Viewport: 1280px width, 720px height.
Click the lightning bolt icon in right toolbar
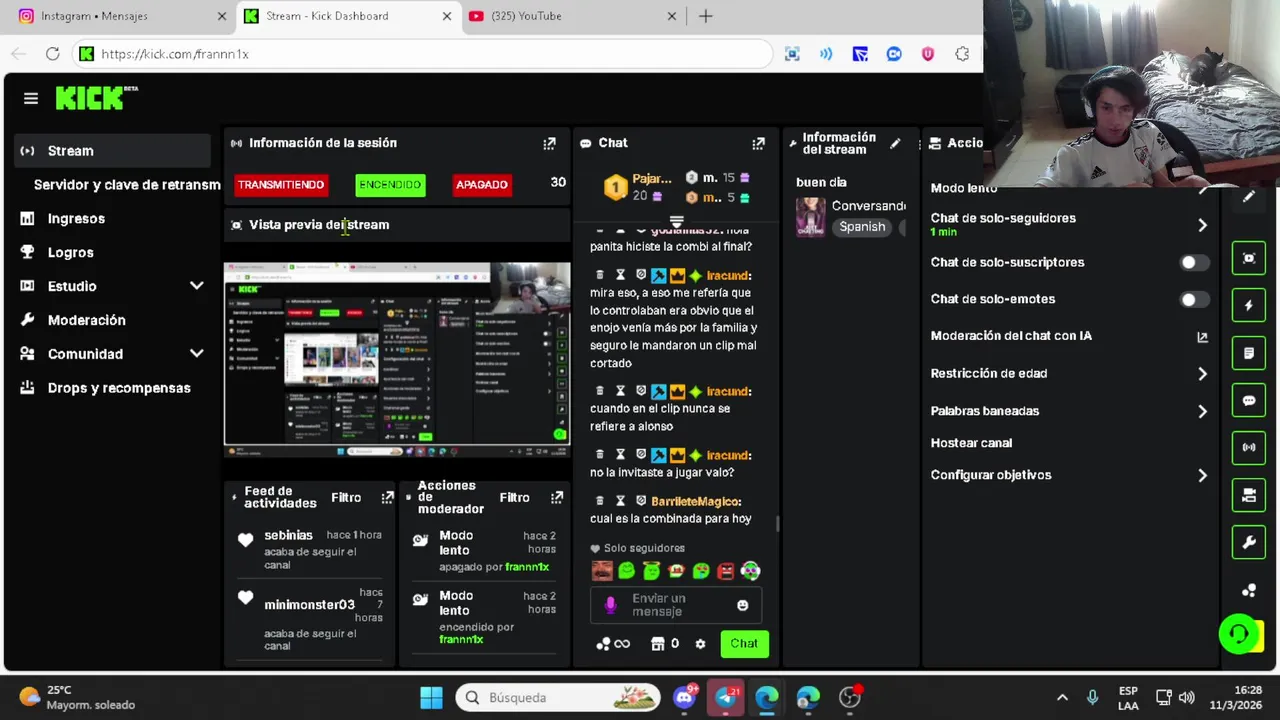click(1249, 306)
